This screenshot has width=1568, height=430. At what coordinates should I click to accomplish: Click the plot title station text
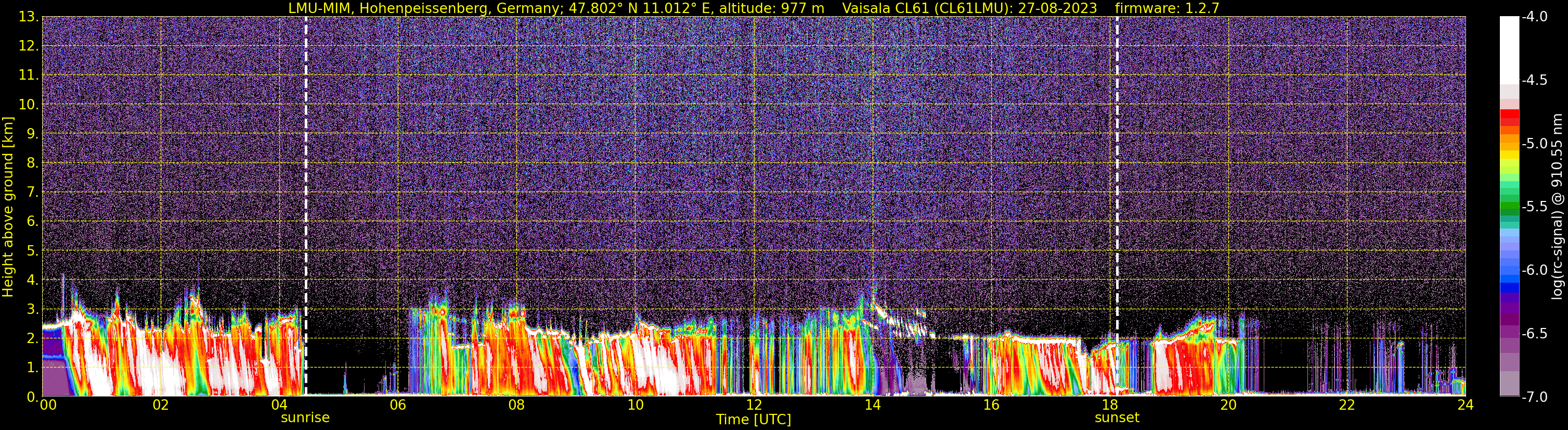tap(556, 8)
